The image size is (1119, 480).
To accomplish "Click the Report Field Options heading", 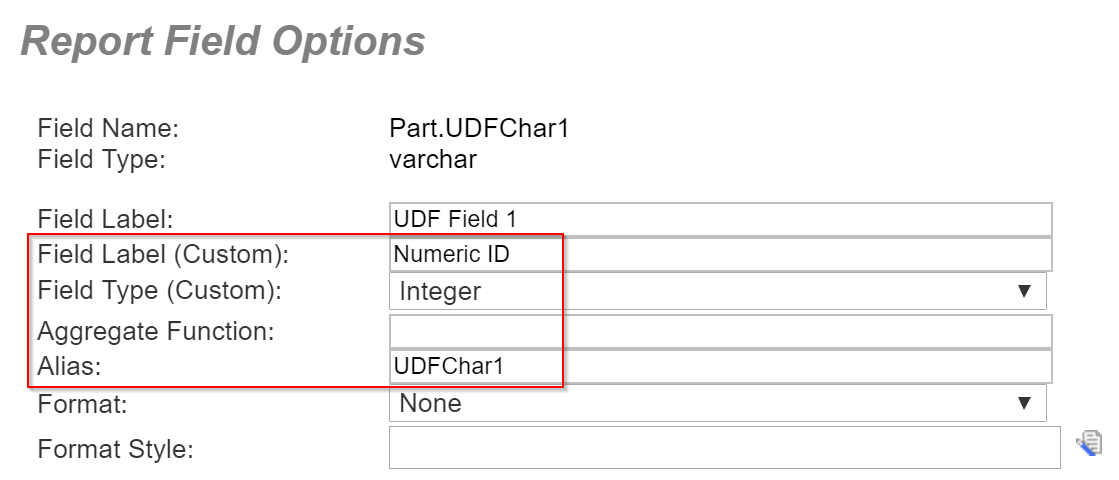I will coord(223,41).
